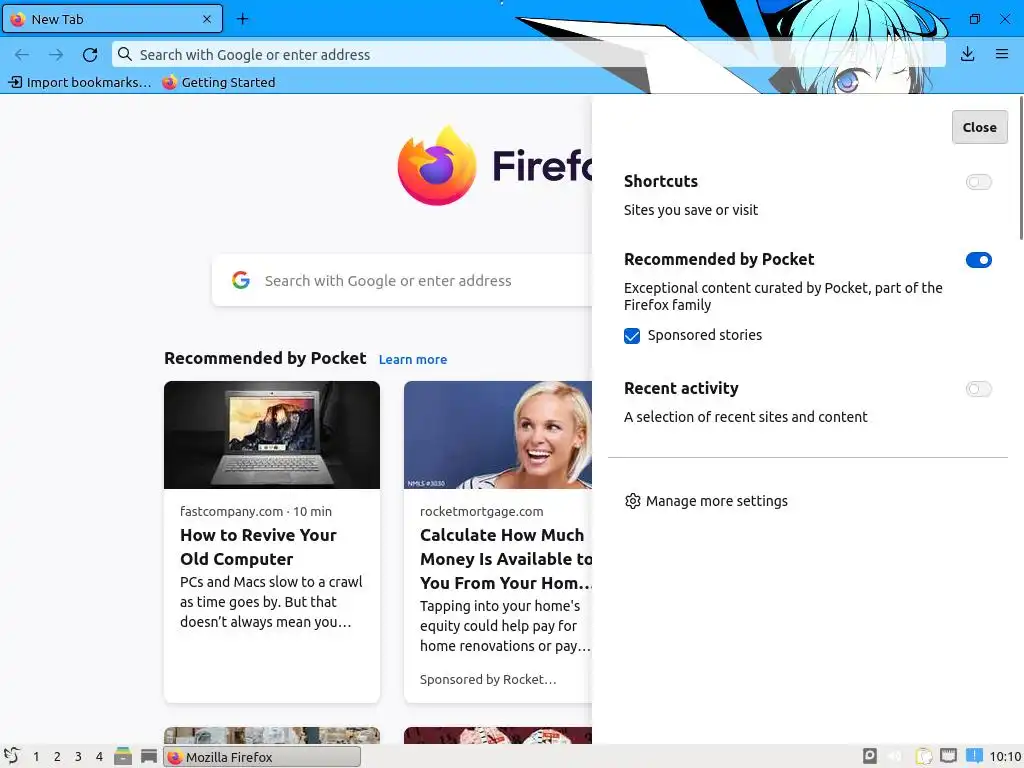Open the Firefox hamburger application menu
The image size is (1024, 768).
(x=1002, y=54)
